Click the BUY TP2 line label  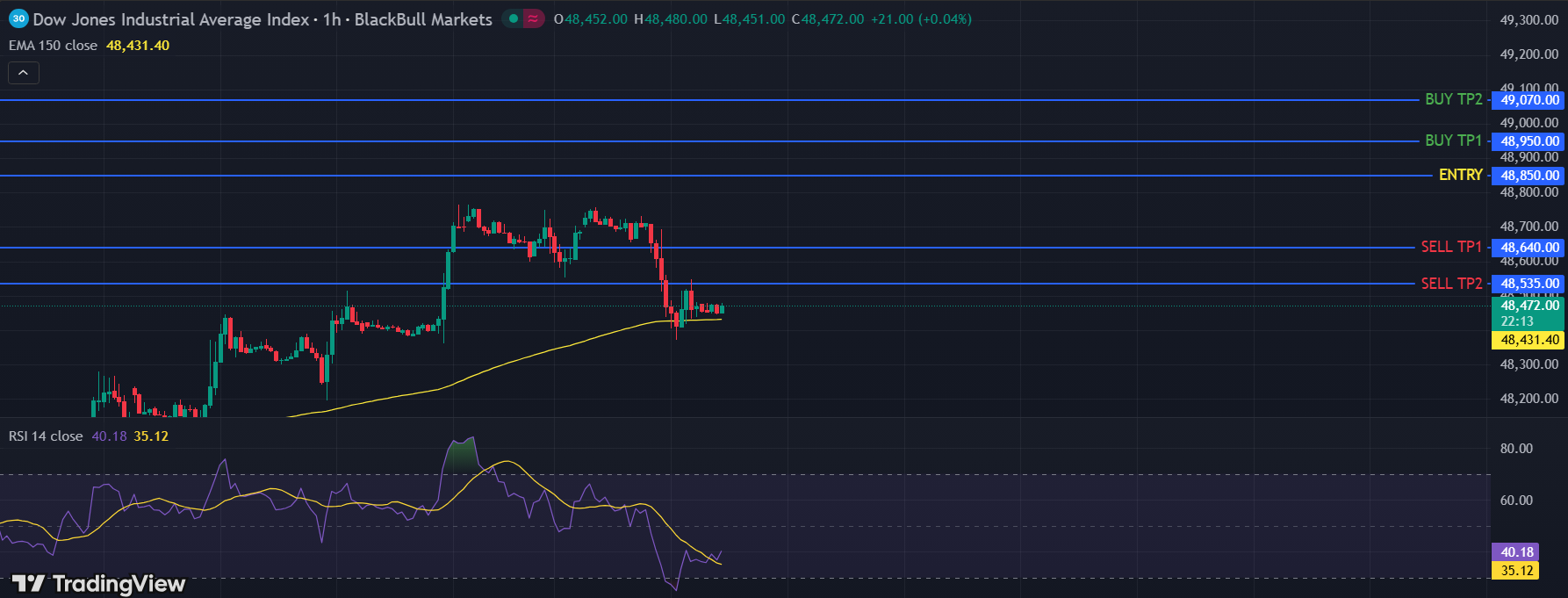pos(1453,99)
